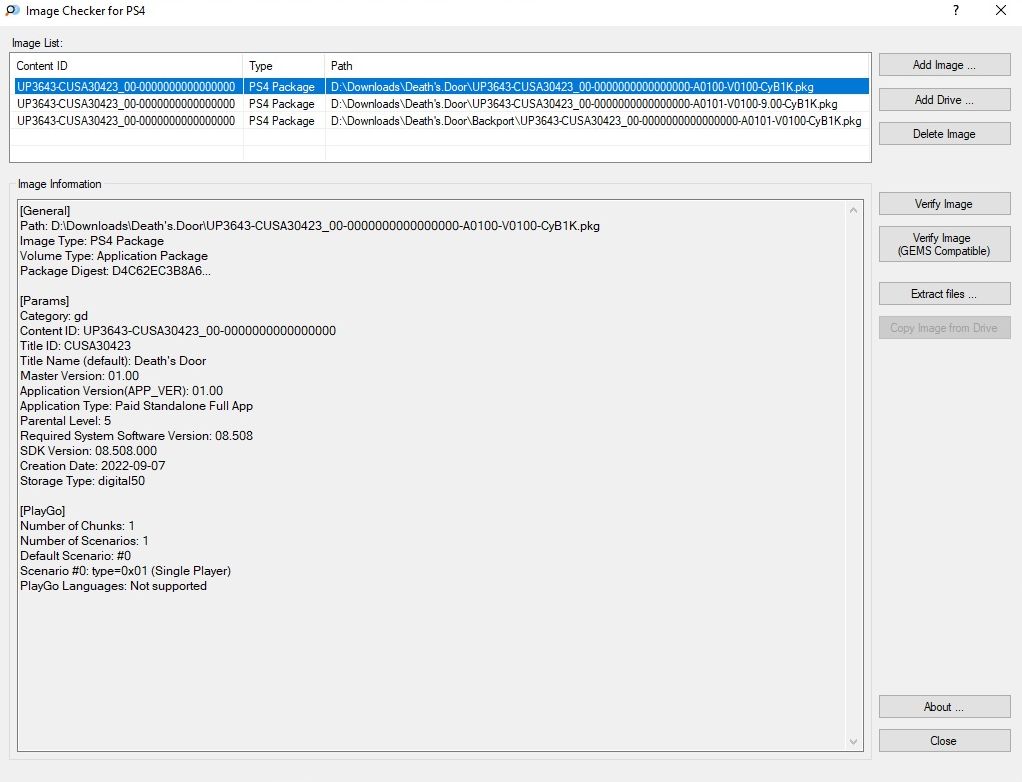Click the Default Scenario: #0 line
Screen dimensions: 1022x782
coord(76,556)
